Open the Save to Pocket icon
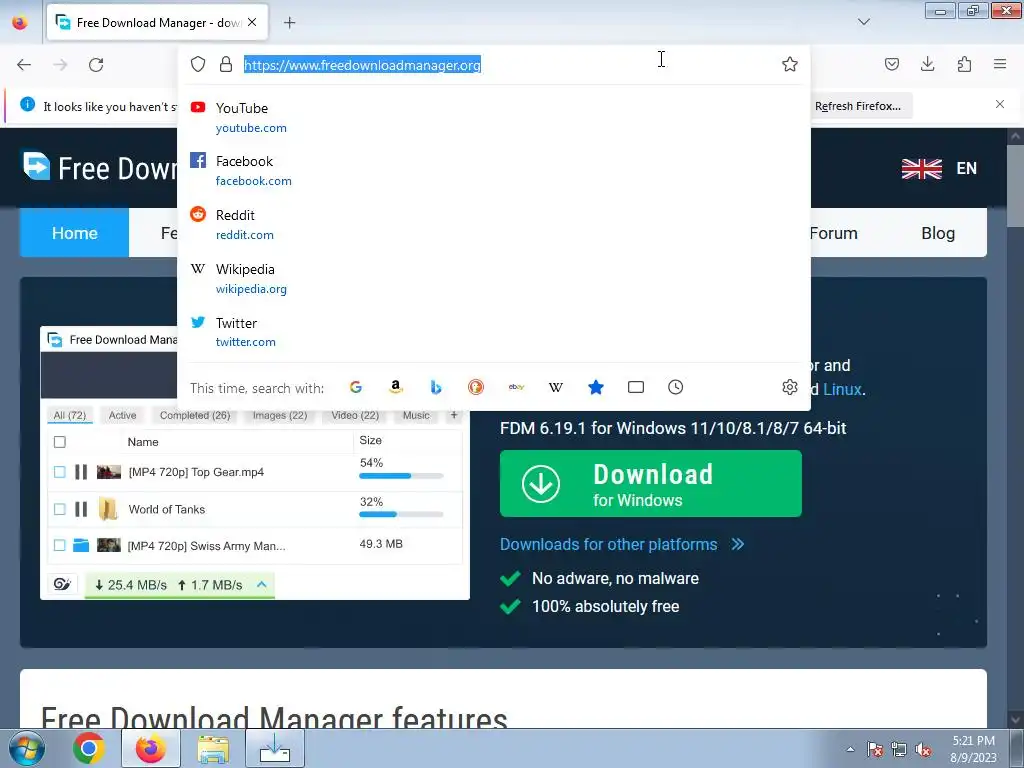This screenshot has width=1024, height=768. [891, 64]
